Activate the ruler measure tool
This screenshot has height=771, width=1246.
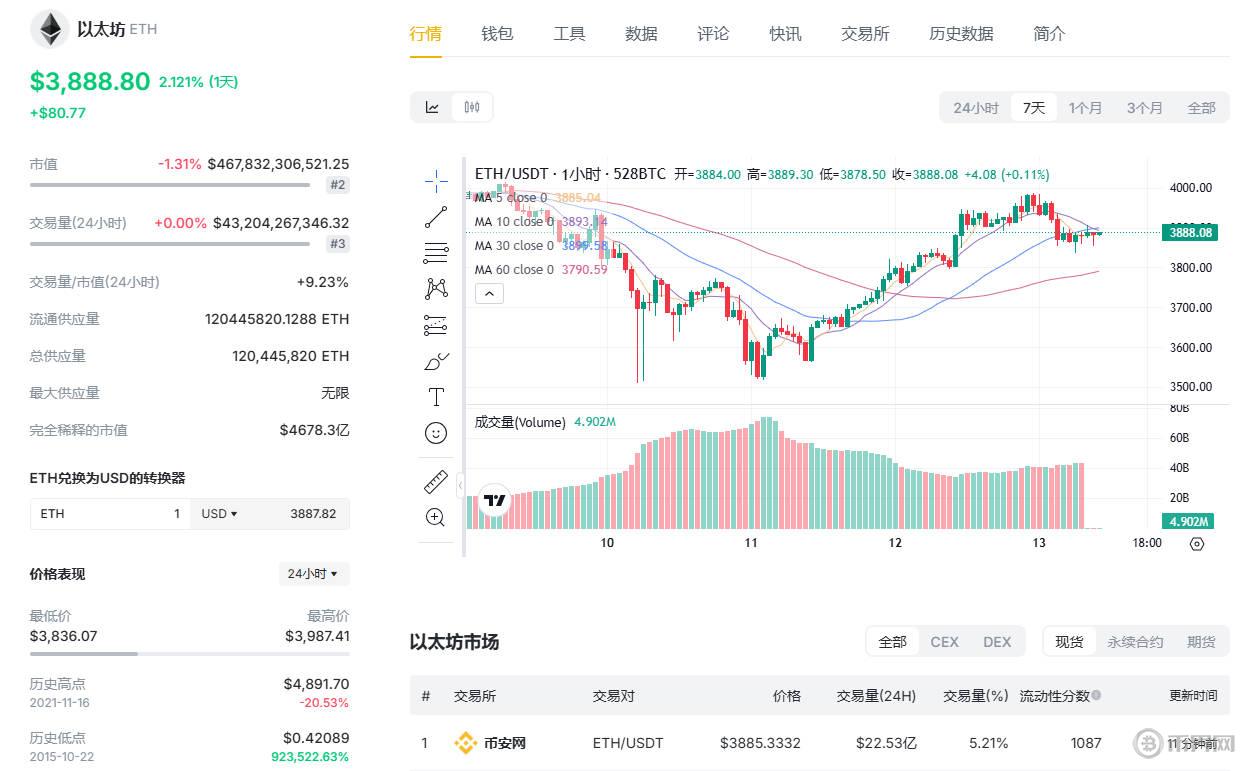coord(436,481)
